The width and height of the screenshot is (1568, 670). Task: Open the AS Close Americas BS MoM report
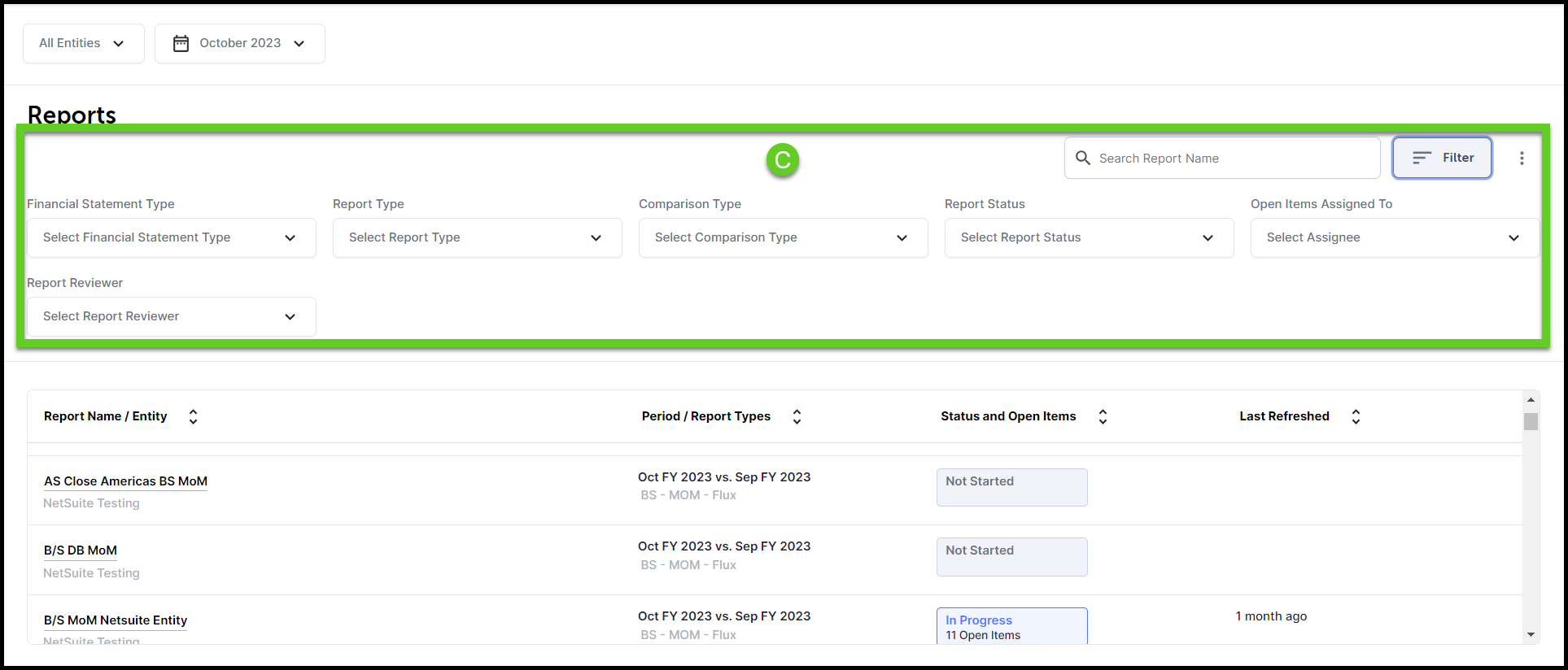pyautogui.click(x=125, y=481)
